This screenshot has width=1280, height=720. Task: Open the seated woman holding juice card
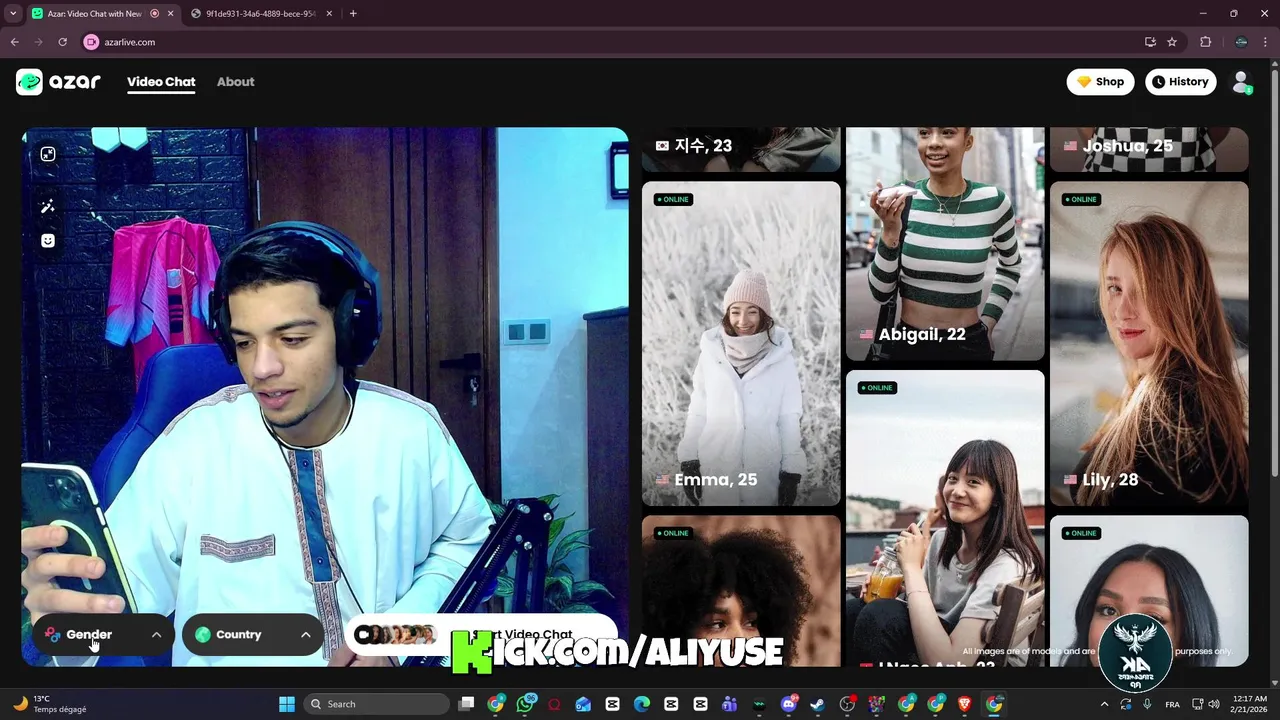pos(945,518)
